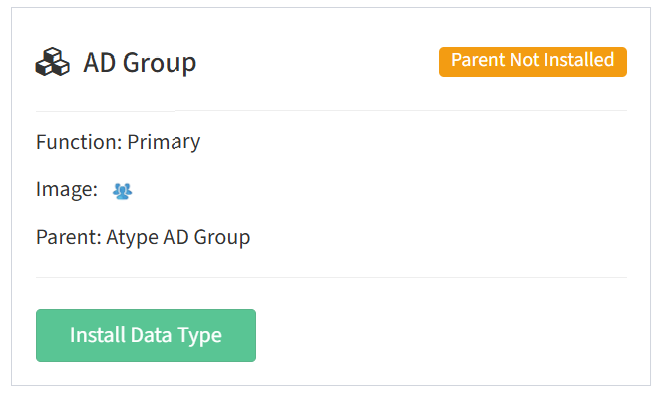Click the word Install on the green button
This screenshot has height=393, width=659.
[98, 335]
